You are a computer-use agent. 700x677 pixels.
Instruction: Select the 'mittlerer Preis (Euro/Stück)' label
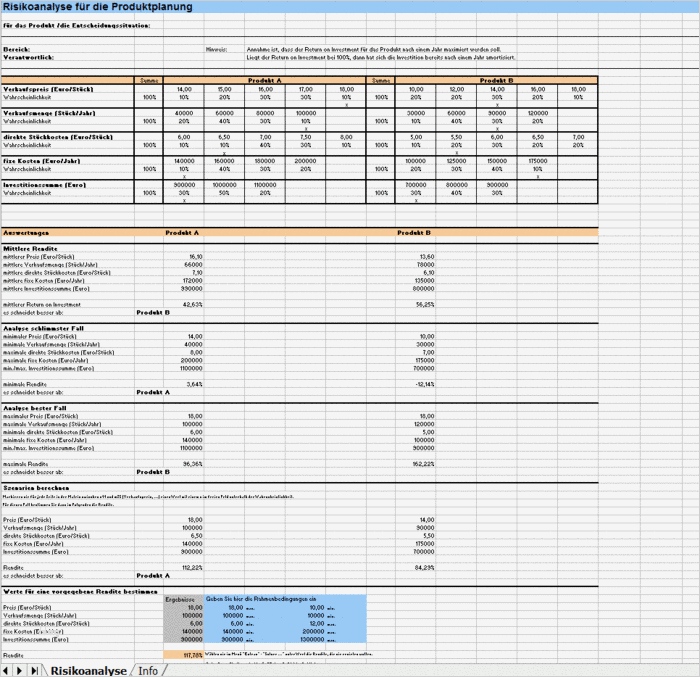[38, 257]
